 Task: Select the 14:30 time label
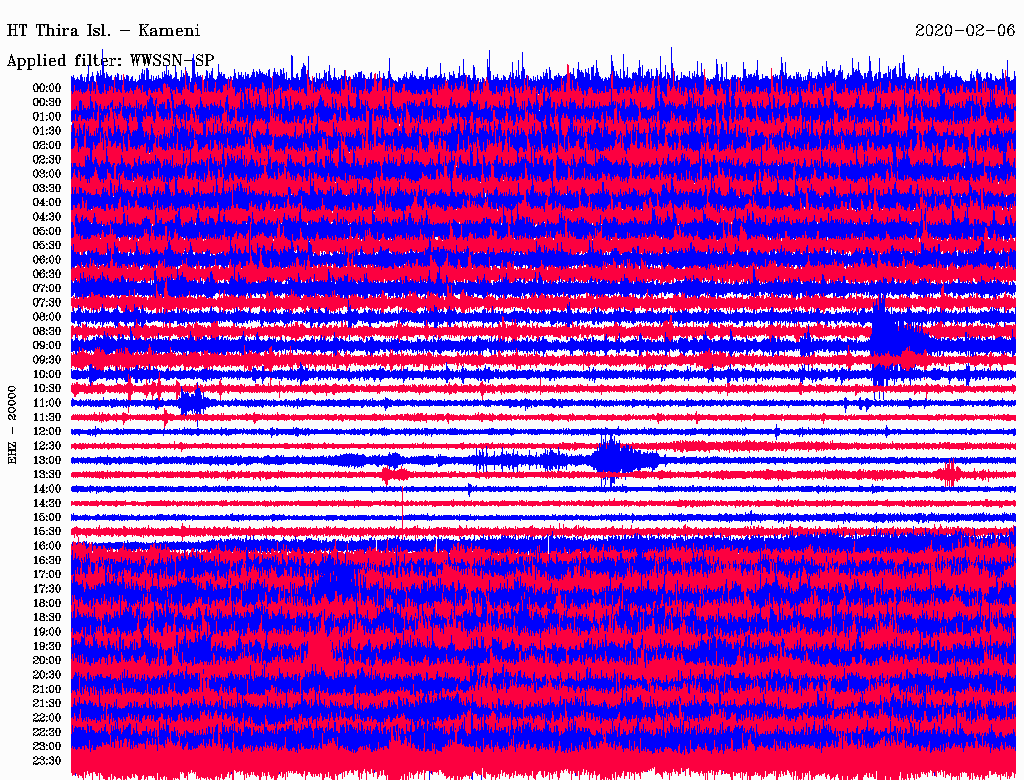click(x=47, y=503)
